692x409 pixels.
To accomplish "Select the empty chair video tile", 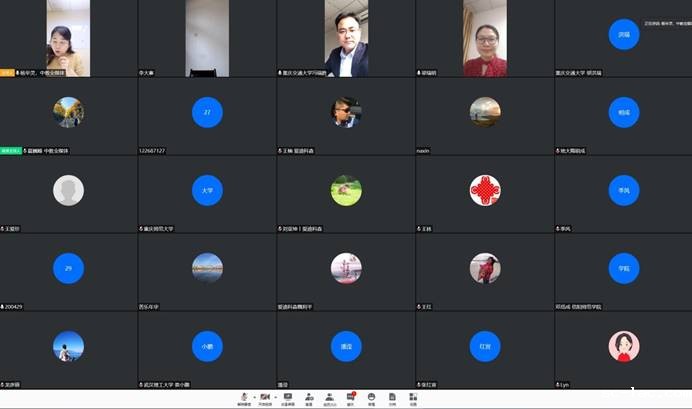I will 207,38.
